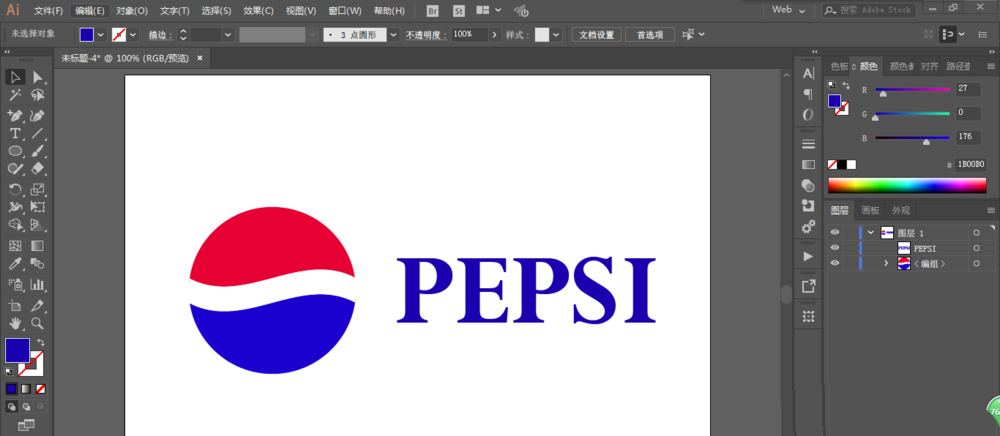Switch to the 色板 tab

tap(839, 66)
